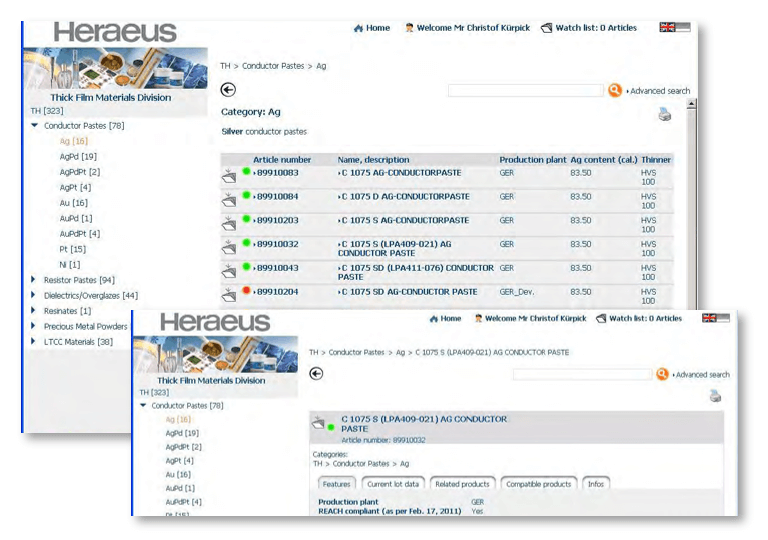The height and width of the screenshot is (540, 768).
Task: Open C 1075 D AG-CONDUCTORPASTE link
Action: (x=404, y=196)
